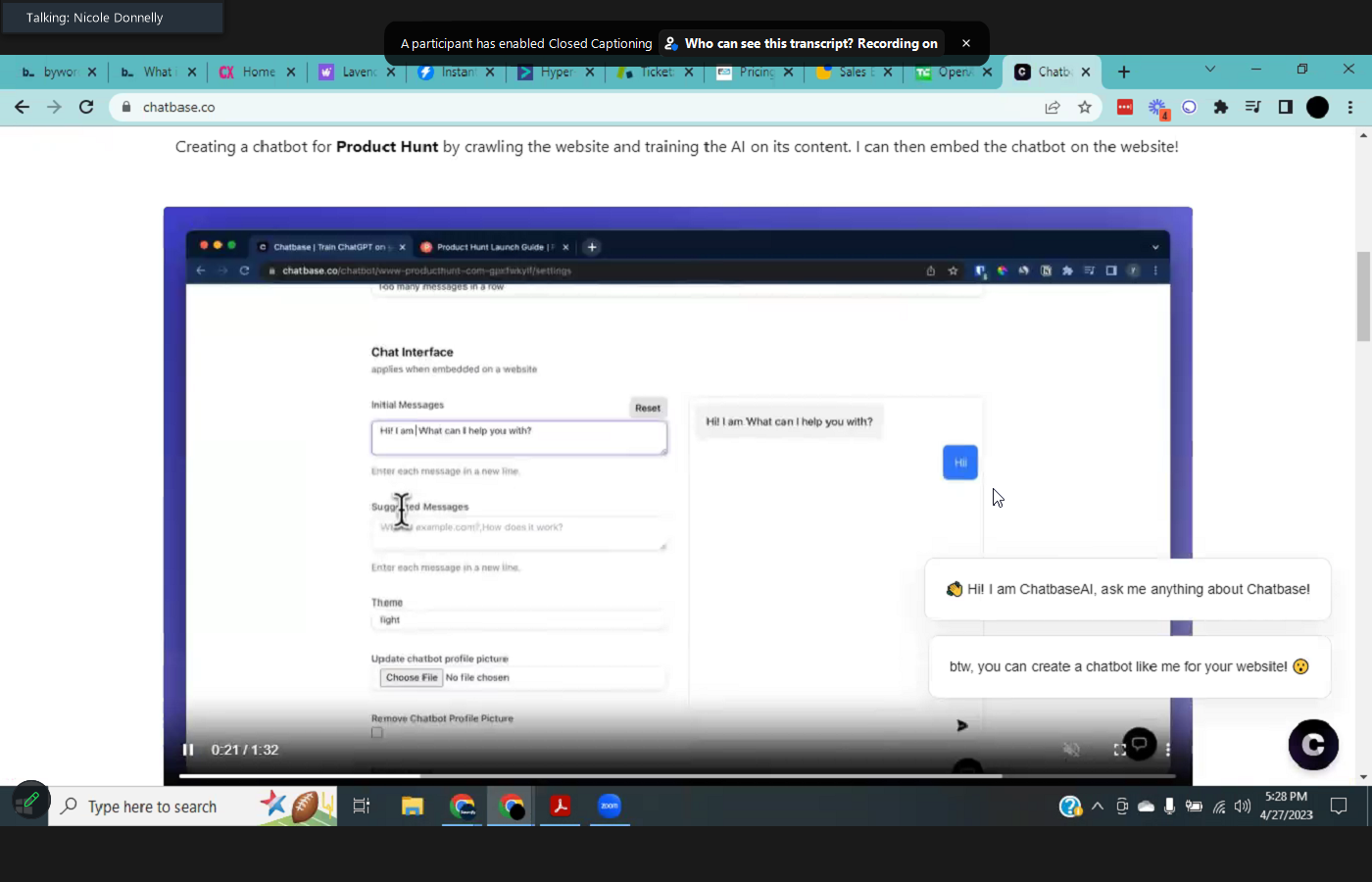
Task: Toggle the browser side panel
Action: click(1286, 108)
